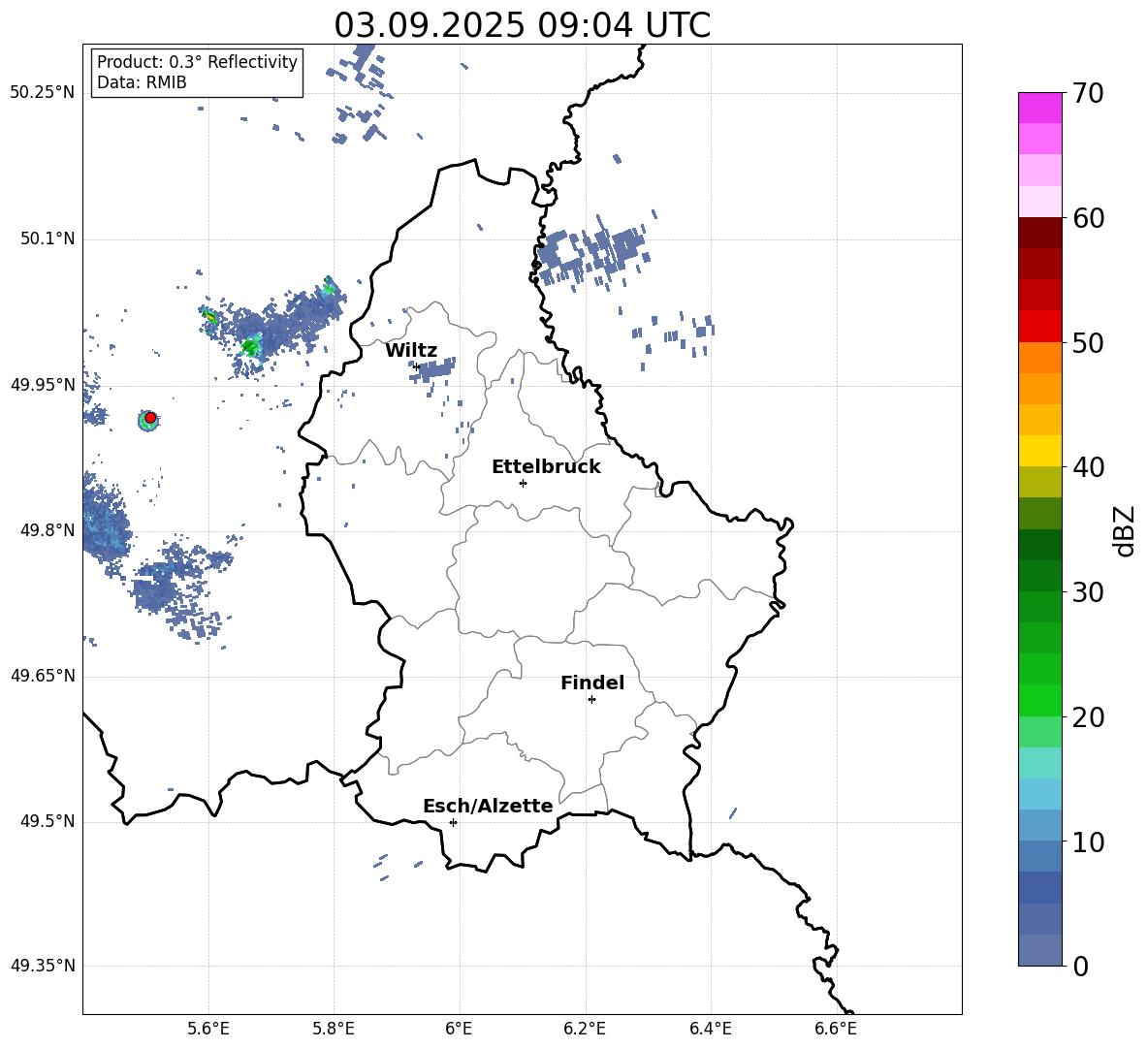Click the 50 tick on colorbar

point(1088,342)
